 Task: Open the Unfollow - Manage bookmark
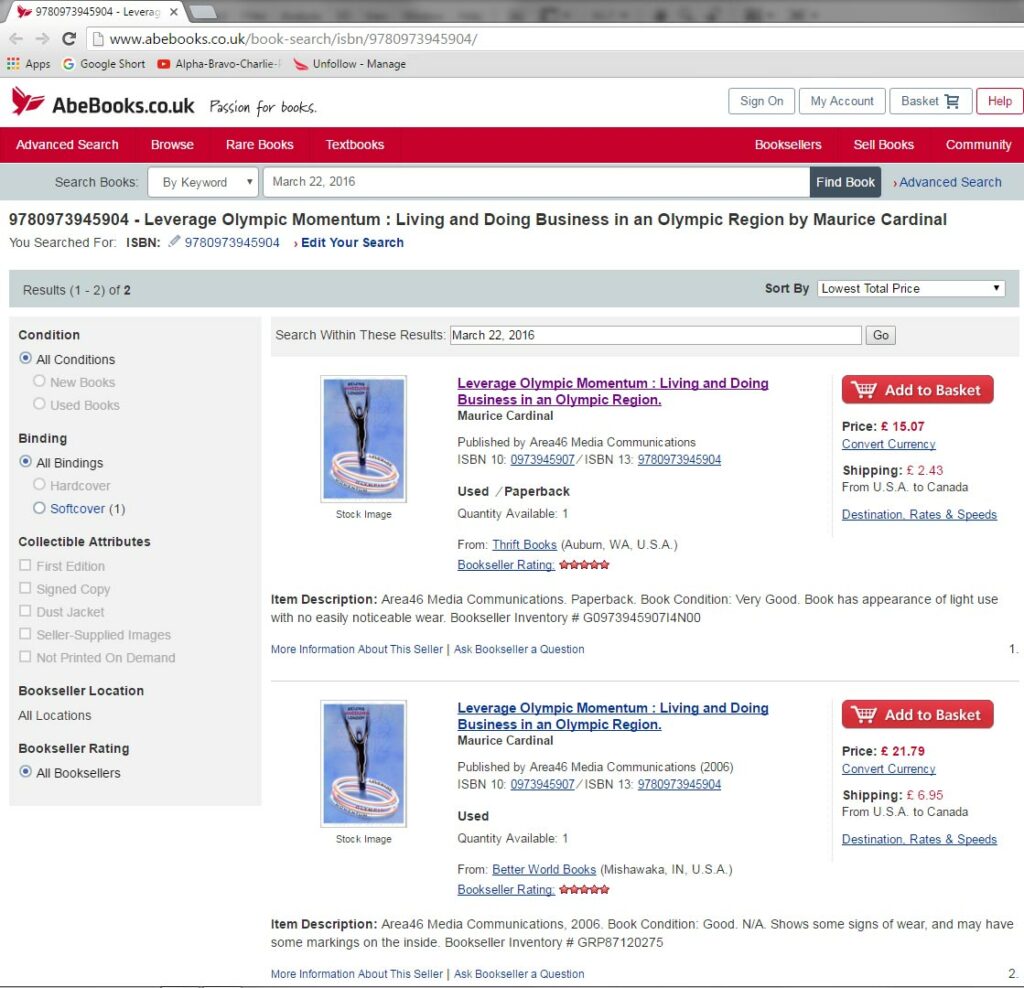click(x=350, y=63)
